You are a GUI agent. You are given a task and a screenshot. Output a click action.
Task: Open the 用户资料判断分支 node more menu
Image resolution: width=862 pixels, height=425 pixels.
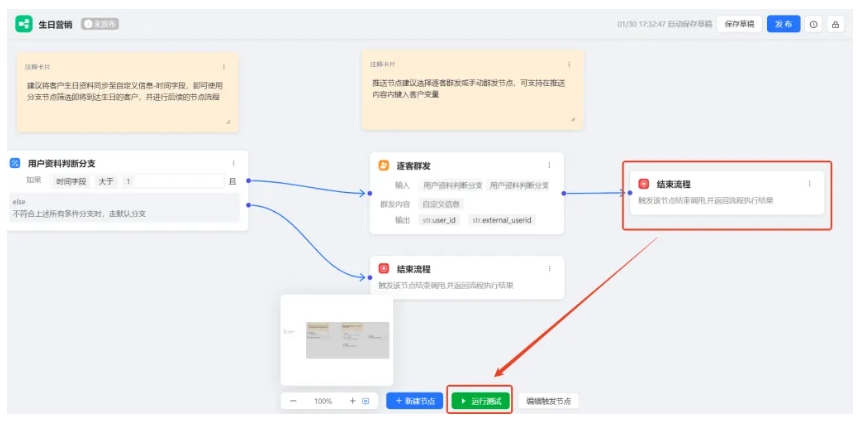(x=234, y=163)
